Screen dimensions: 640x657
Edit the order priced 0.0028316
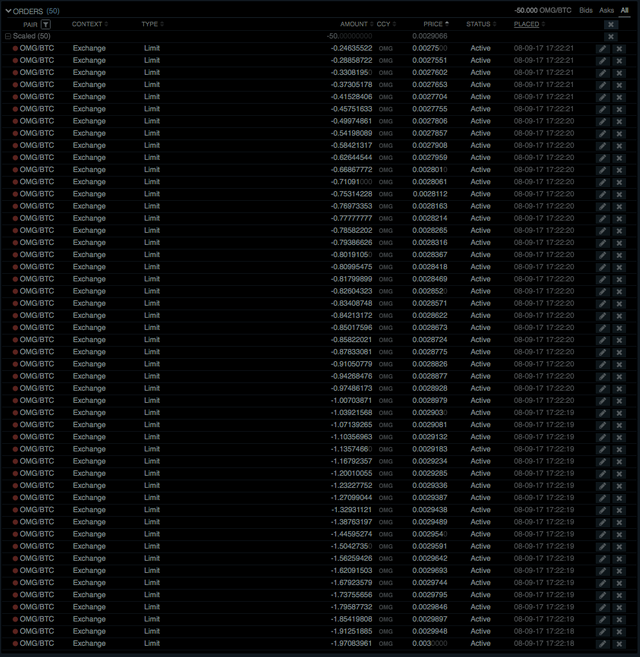[x=602, y=243]
